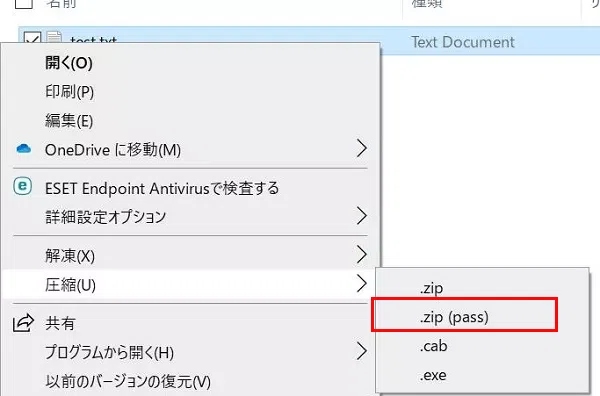Expand the 詳細設定オプション submenu arrow
This screenshot has width=600, height=396.
[362, 216]
